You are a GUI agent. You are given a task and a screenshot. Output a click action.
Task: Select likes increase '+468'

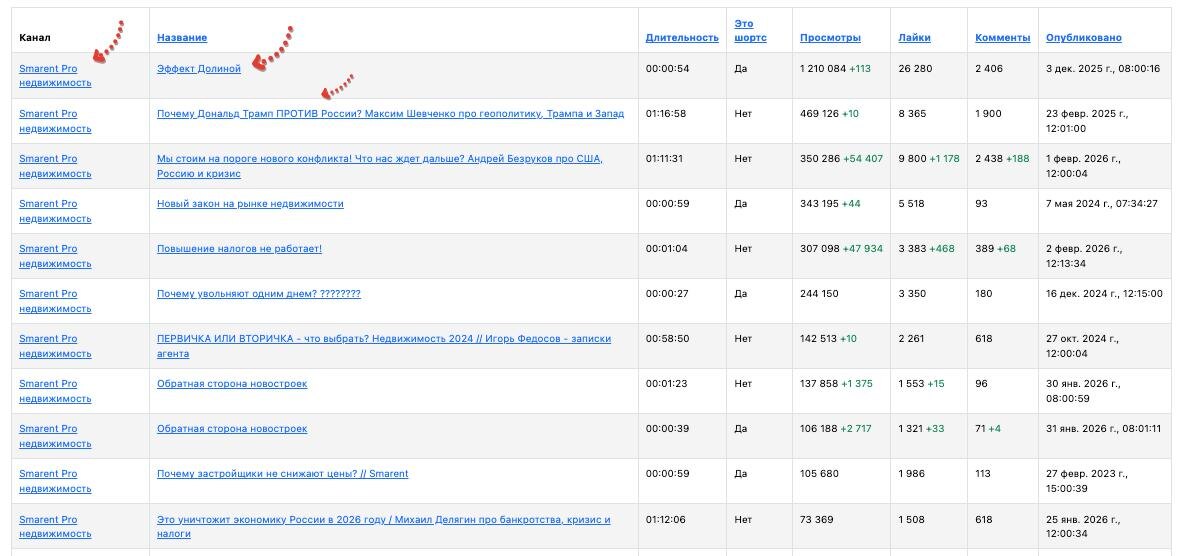(941, 249)
